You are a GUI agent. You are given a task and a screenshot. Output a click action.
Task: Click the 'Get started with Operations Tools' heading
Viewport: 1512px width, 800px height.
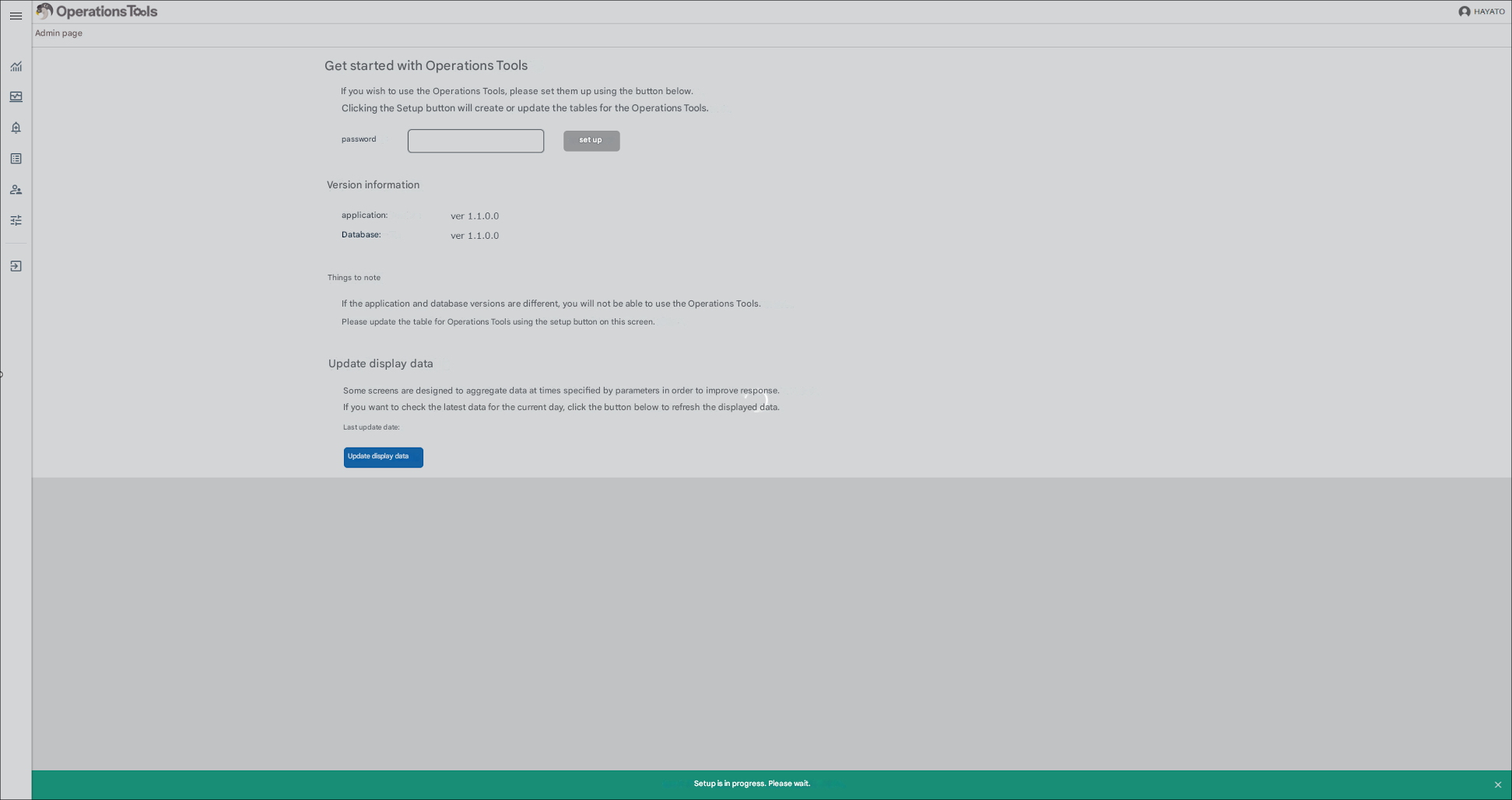426,66
